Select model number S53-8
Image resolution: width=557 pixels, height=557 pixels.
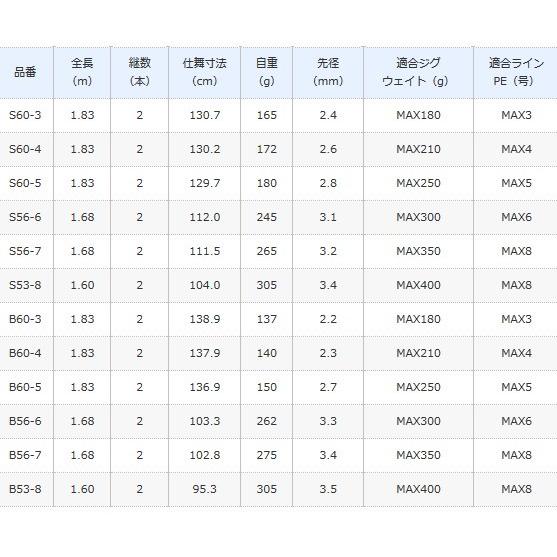(25, 285)
